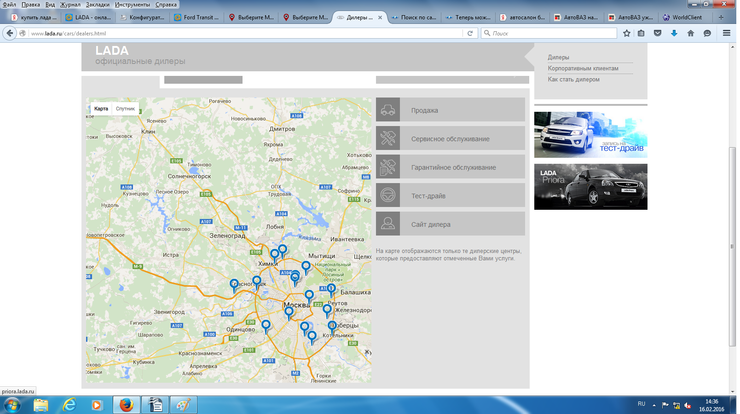The image size is (740, 414).
Task: Open Windows Explorer from the taskbar
Action: coord(41,405)
